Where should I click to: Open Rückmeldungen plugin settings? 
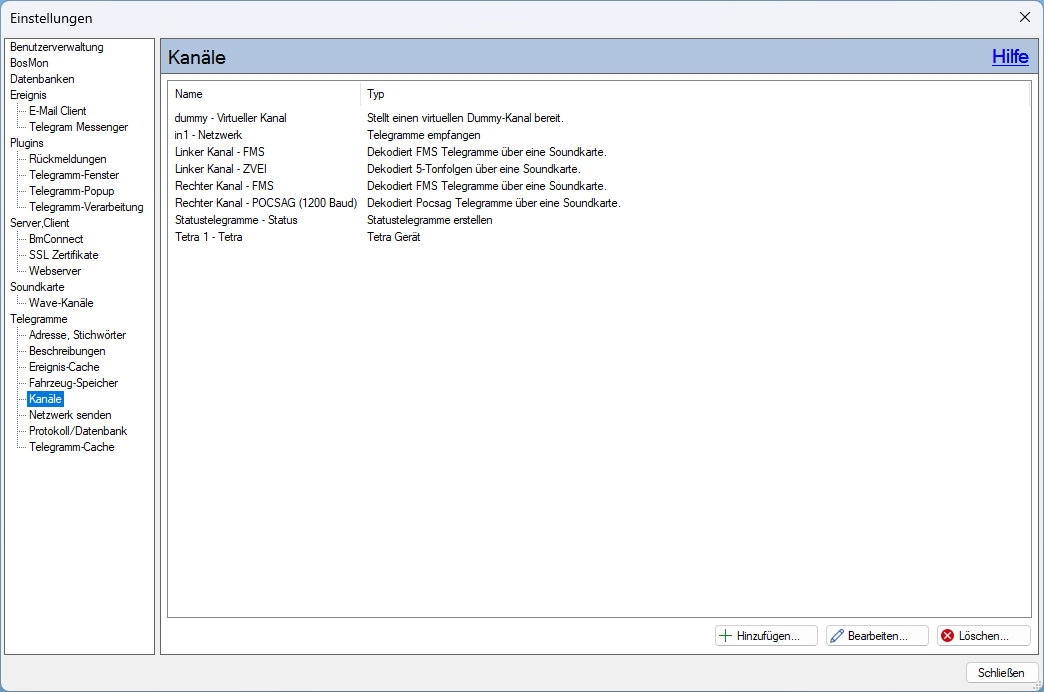(67, 159)
